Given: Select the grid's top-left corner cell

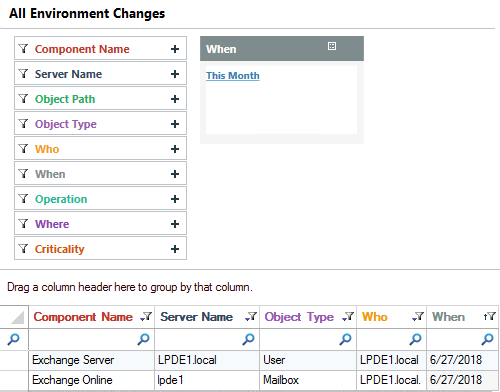Looking at the screenshot, I should point(14,317).
